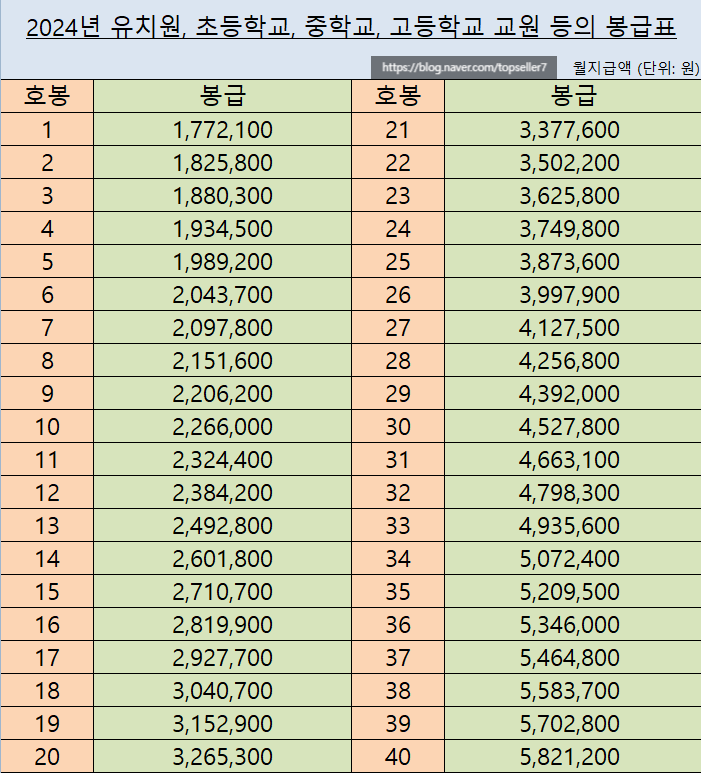Image resolution: width=701 pixels, height=773 pixels.
Task: Select the right 호봉 header cell
Action: tap(398, 96)
